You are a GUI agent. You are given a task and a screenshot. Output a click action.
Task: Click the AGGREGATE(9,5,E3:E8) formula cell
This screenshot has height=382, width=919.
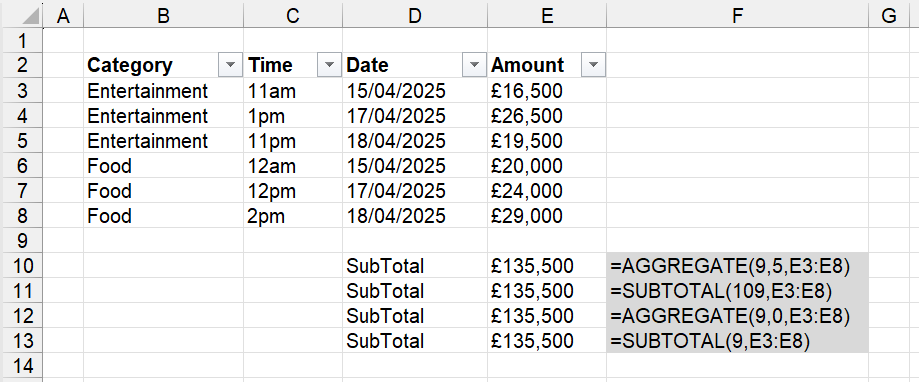point(737,266)
